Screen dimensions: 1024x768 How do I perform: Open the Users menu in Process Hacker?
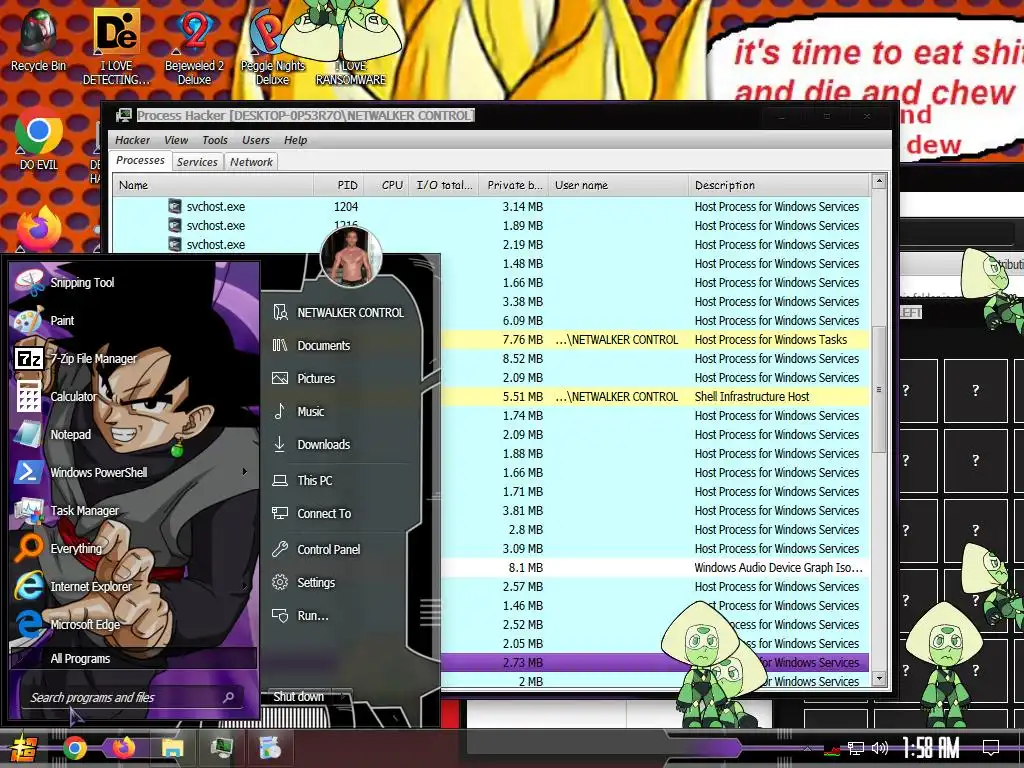point(255,140)
